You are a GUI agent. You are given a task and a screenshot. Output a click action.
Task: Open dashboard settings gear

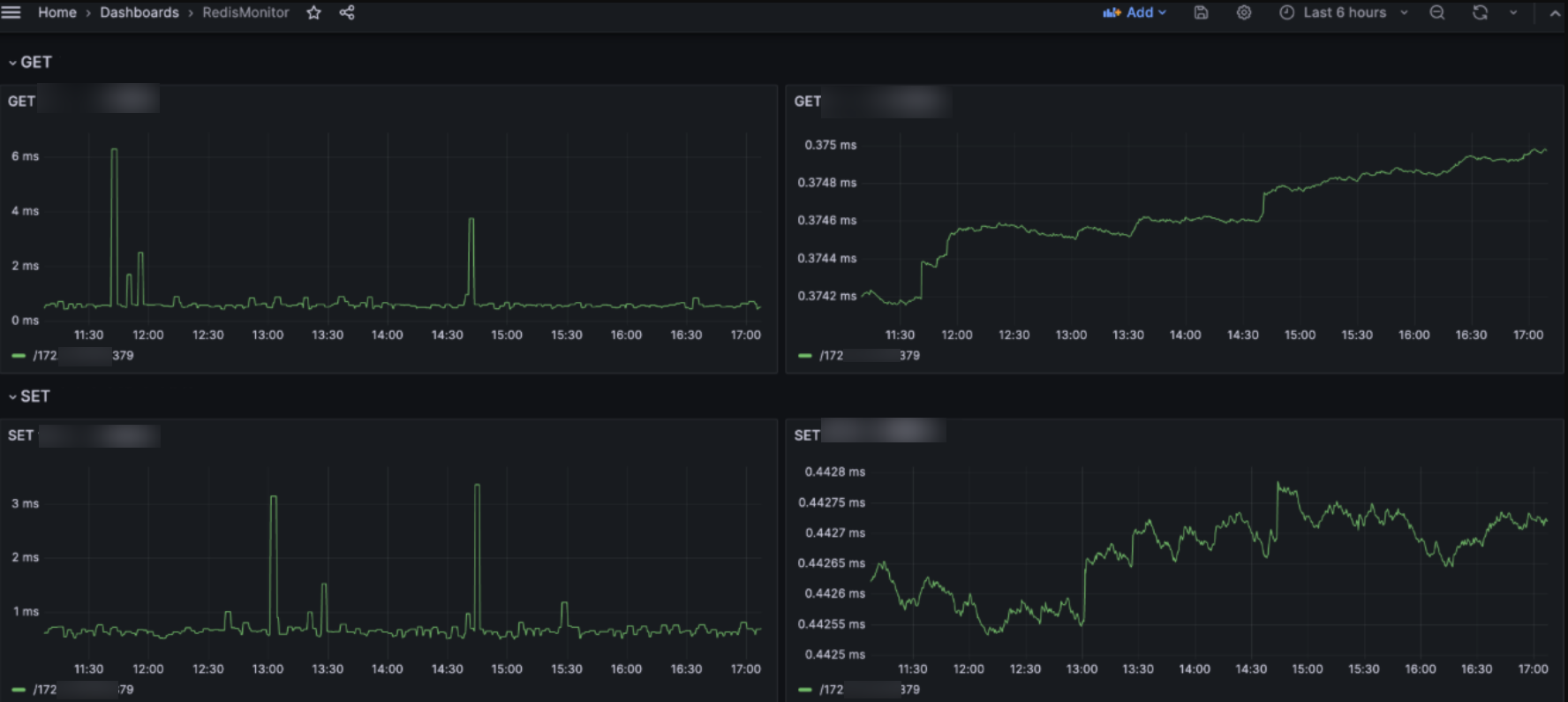(x=1244, y=12)
